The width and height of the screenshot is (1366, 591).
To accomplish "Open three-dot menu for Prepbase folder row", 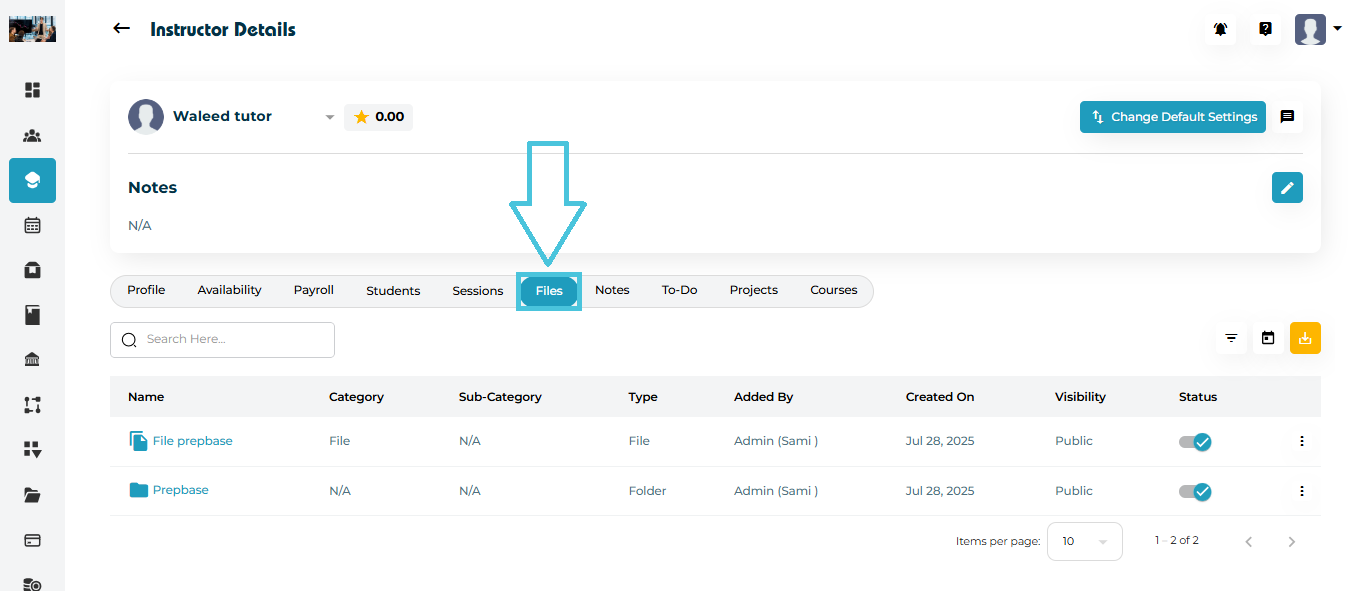I will 1301,491.
